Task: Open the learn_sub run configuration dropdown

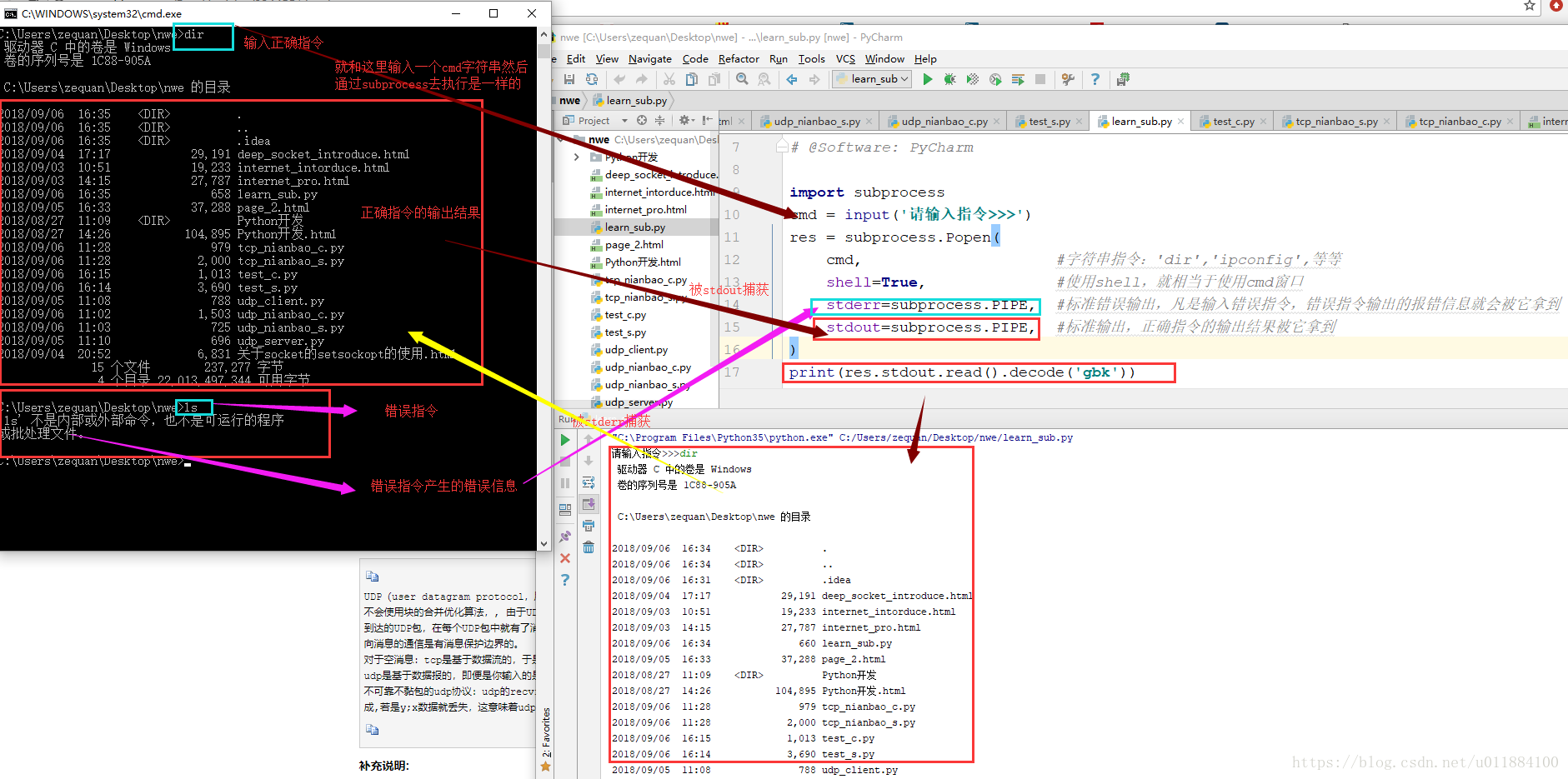Action: (x=872, y=79)
